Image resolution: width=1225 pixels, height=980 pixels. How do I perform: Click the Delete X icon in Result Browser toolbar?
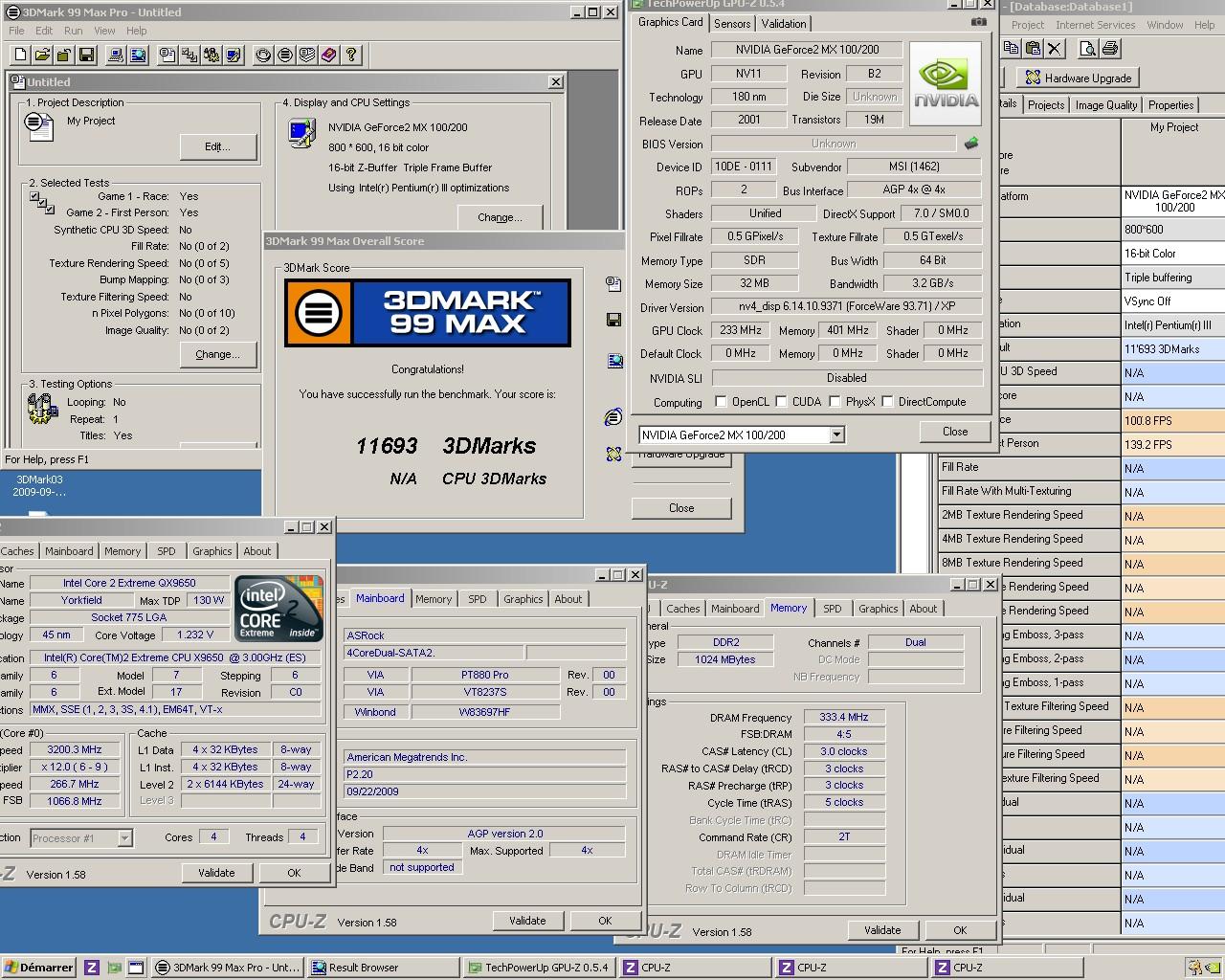(1055, 48)
